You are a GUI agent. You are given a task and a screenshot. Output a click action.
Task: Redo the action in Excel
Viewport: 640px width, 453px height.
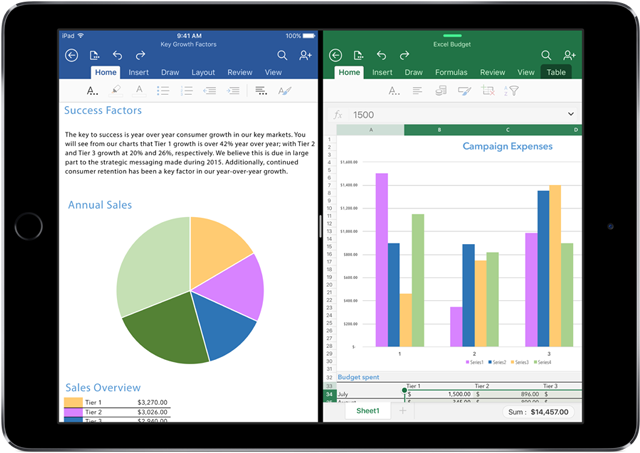coord(404,55)
